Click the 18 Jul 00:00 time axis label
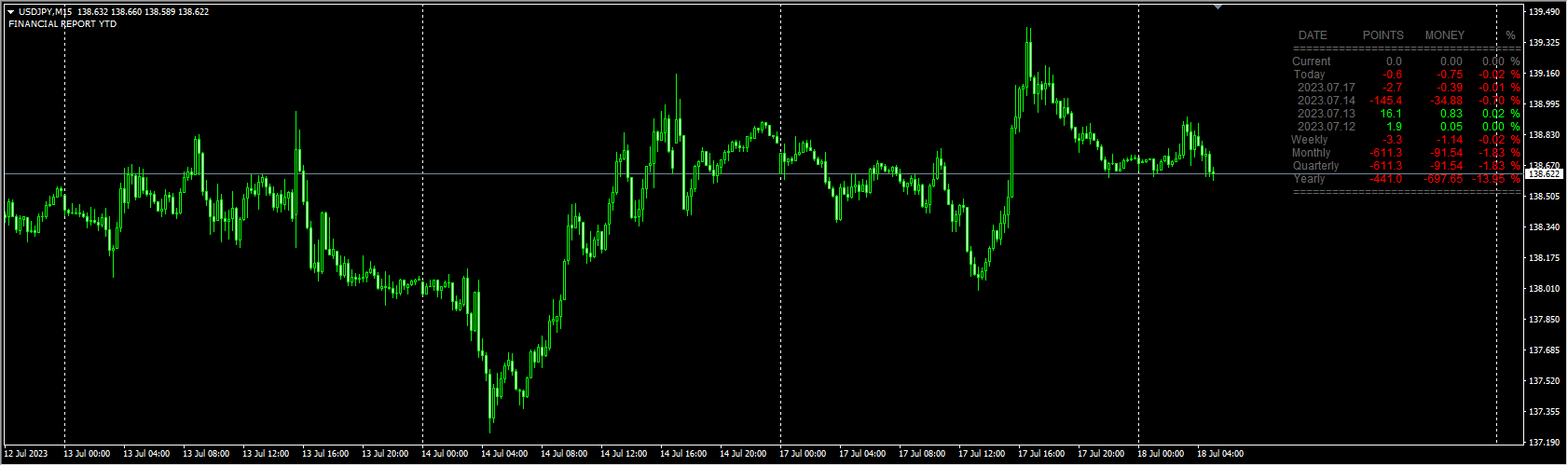Screen dimensions: 1568x466 click(x=1161, y=454)
